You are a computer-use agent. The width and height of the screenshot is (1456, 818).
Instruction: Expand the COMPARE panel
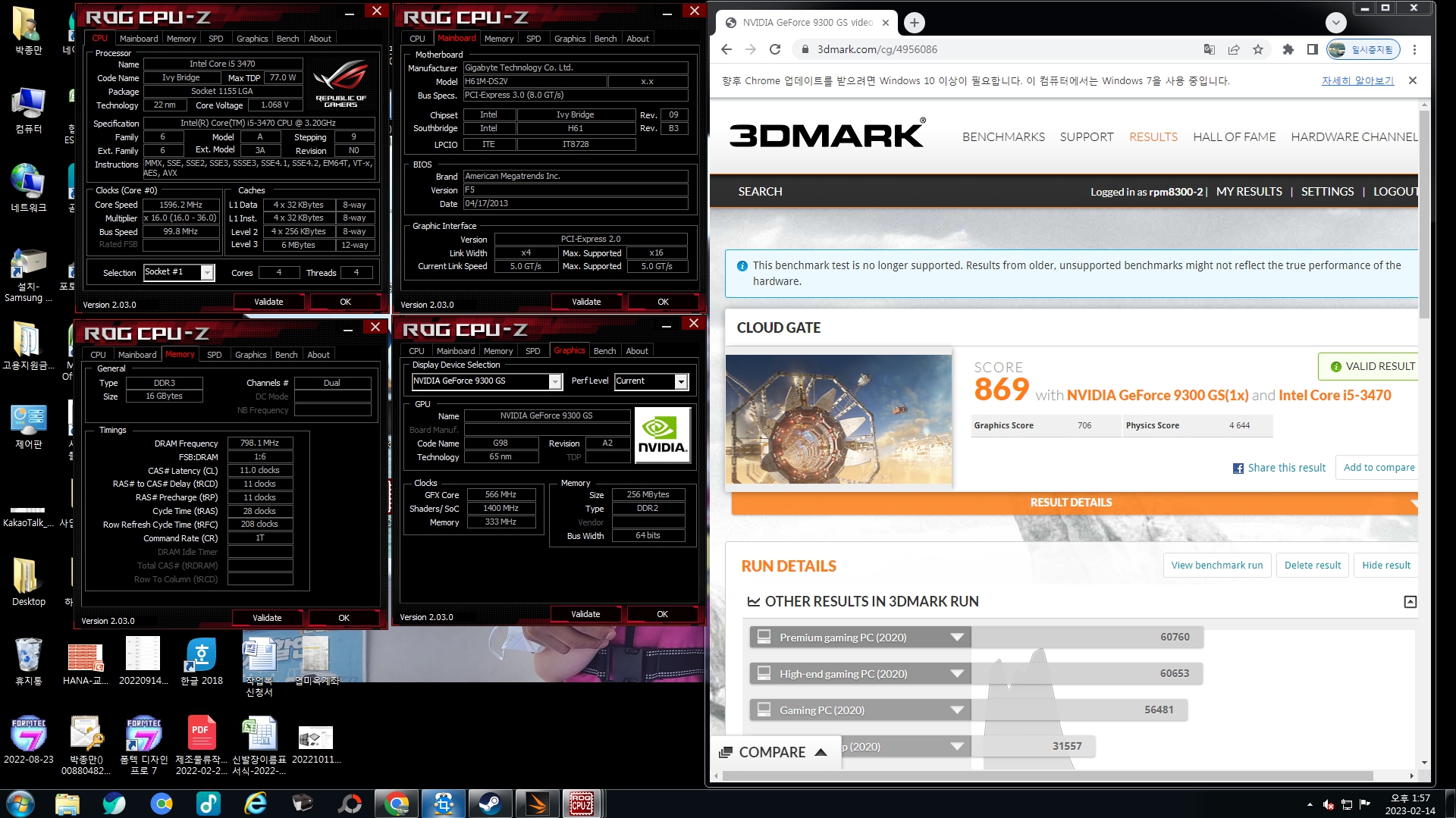tap(773, 752)
